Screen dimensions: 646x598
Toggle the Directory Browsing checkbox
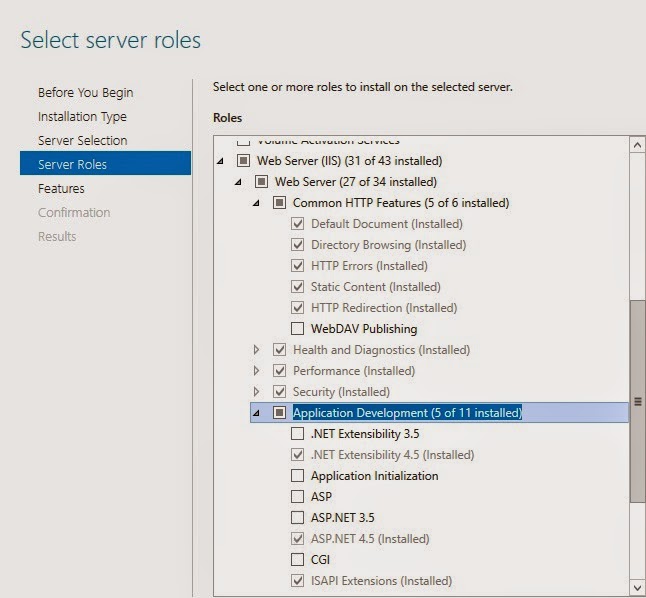pos(297,245)
